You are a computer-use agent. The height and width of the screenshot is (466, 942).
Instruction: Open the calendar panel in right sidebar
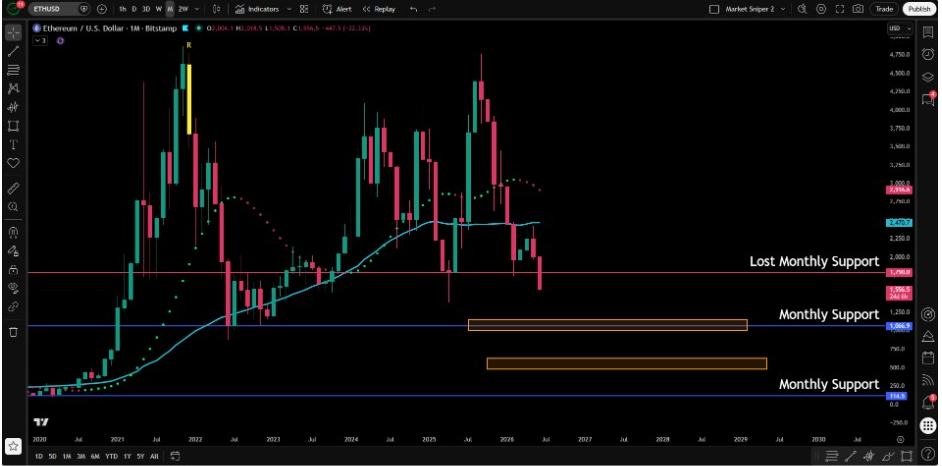point(928,358)
